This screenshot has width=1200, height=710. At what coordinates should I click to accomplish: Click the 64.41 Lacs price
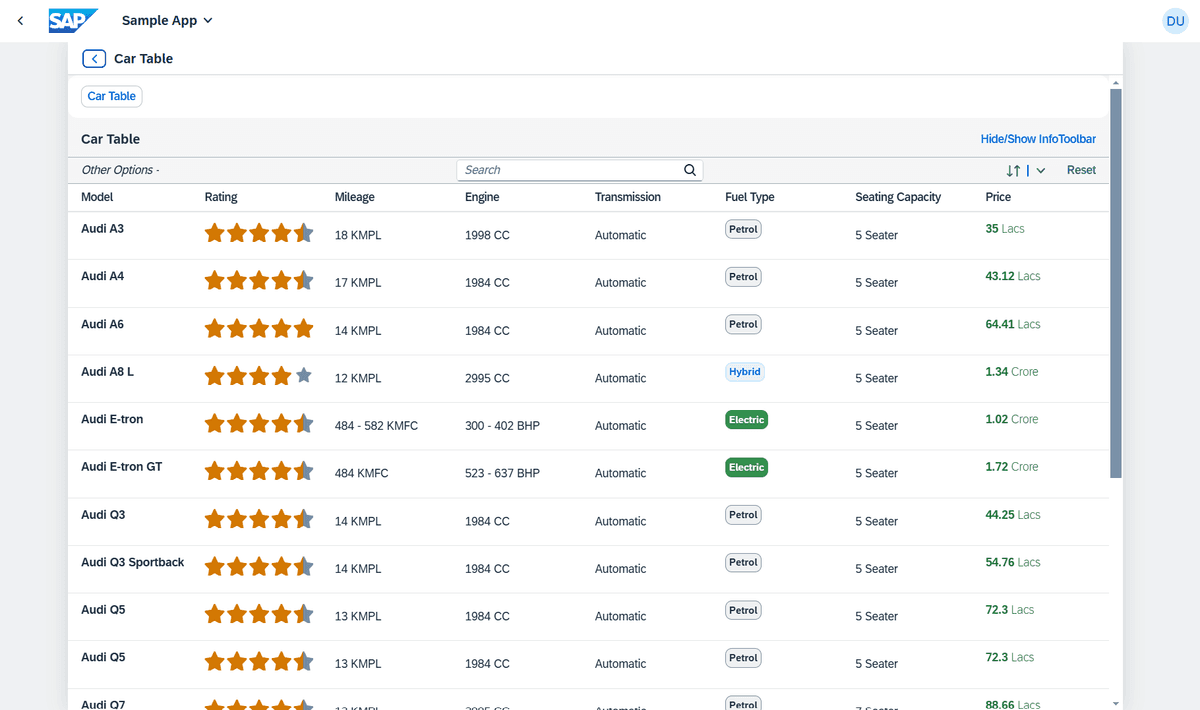coord(1013,324)
